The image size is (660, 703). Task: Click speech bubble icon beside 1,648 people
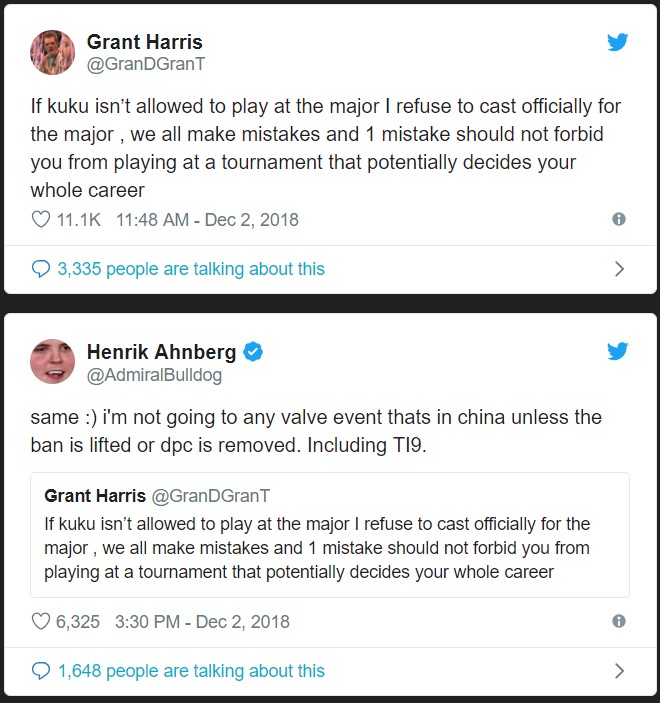tap(41, 670)
